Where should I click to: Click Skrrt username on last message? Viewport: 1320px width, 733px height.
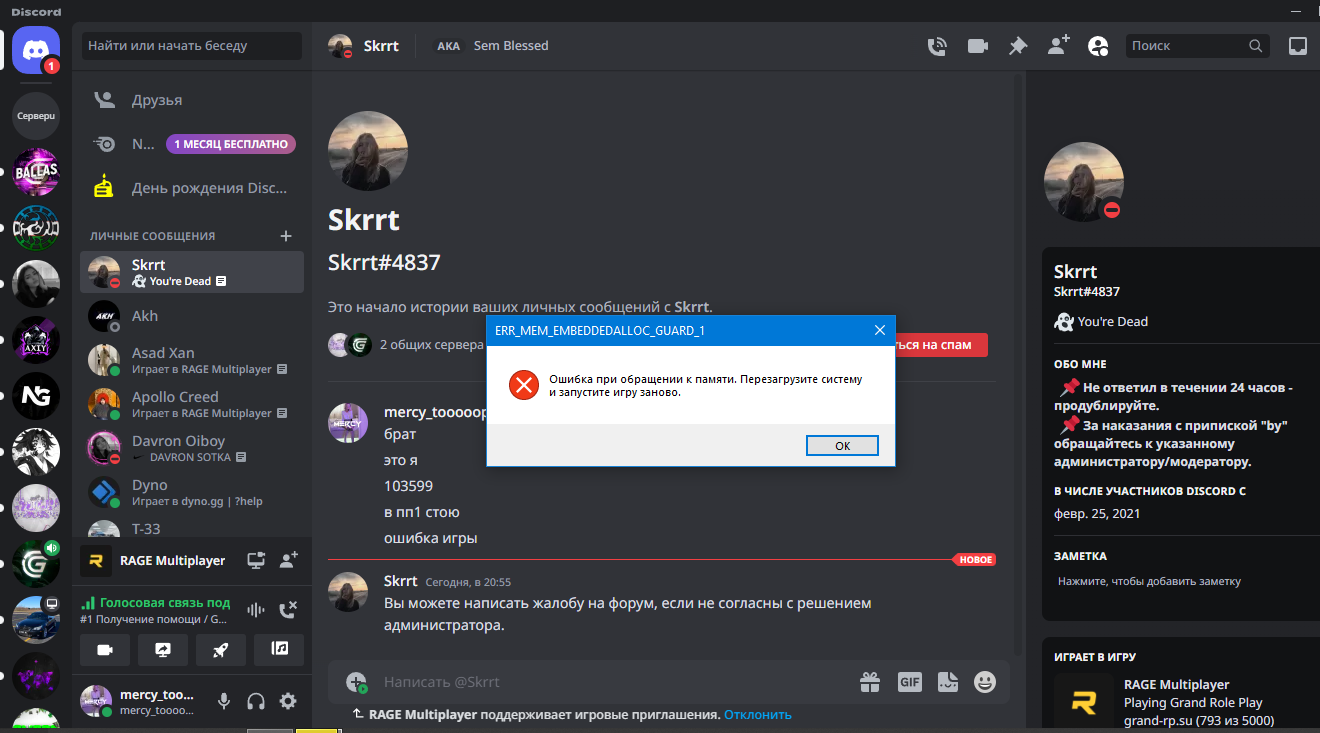pyautogui.click(x=401, y=581)
